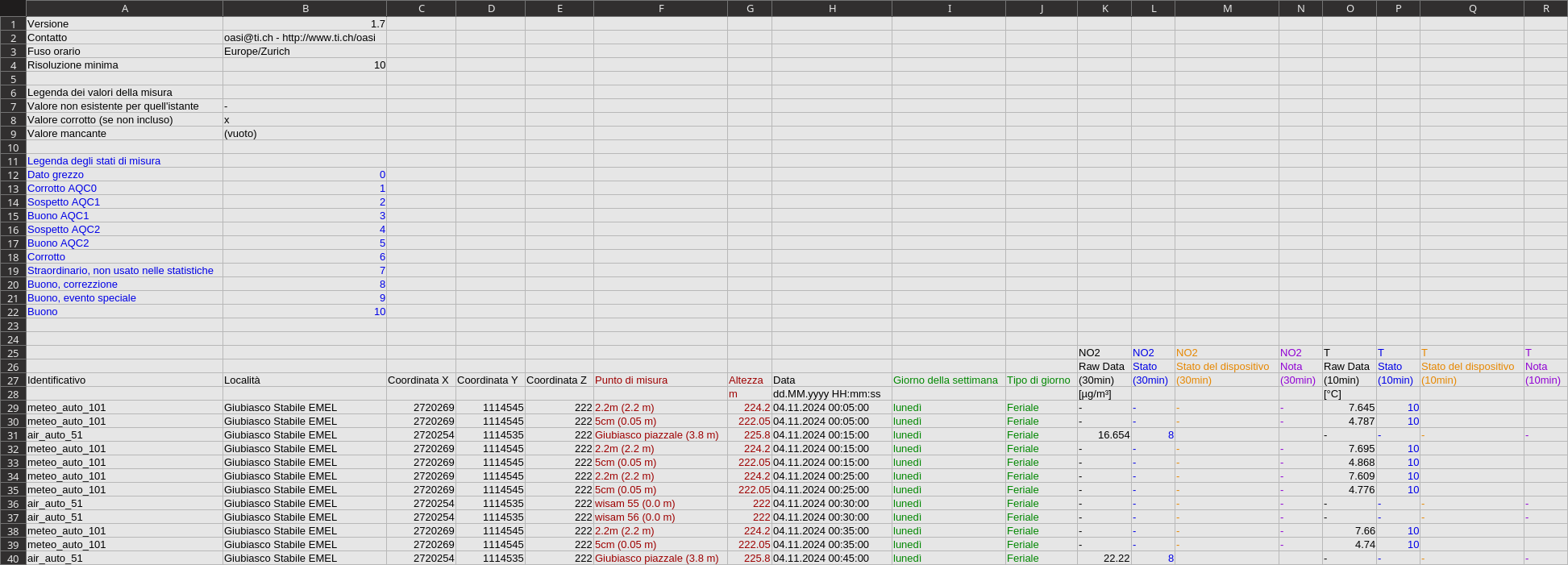Image resolution: width=1568 pixels, height=565 pixels.
Task: Click the dd.MM.yyyy HH:mm:ss format cell
Action: (831, 394)
